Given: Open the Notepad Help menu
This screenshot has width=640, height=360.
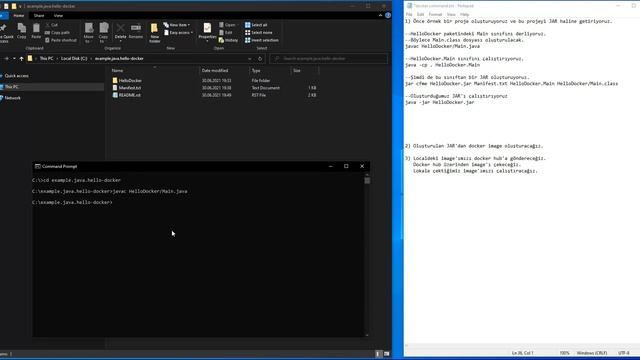Looking at the screenshot, I should coord(464,15).
